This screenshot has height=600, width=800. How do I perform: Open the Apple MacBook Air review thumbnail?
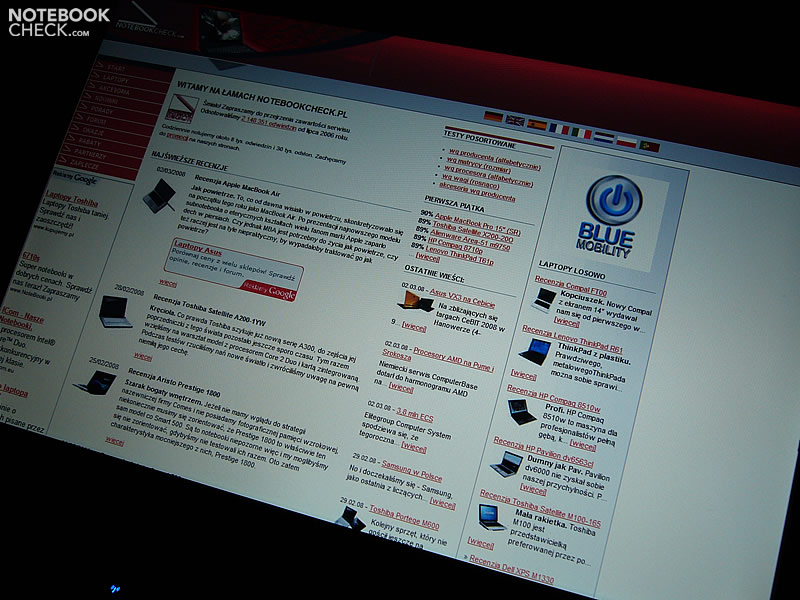159,195
